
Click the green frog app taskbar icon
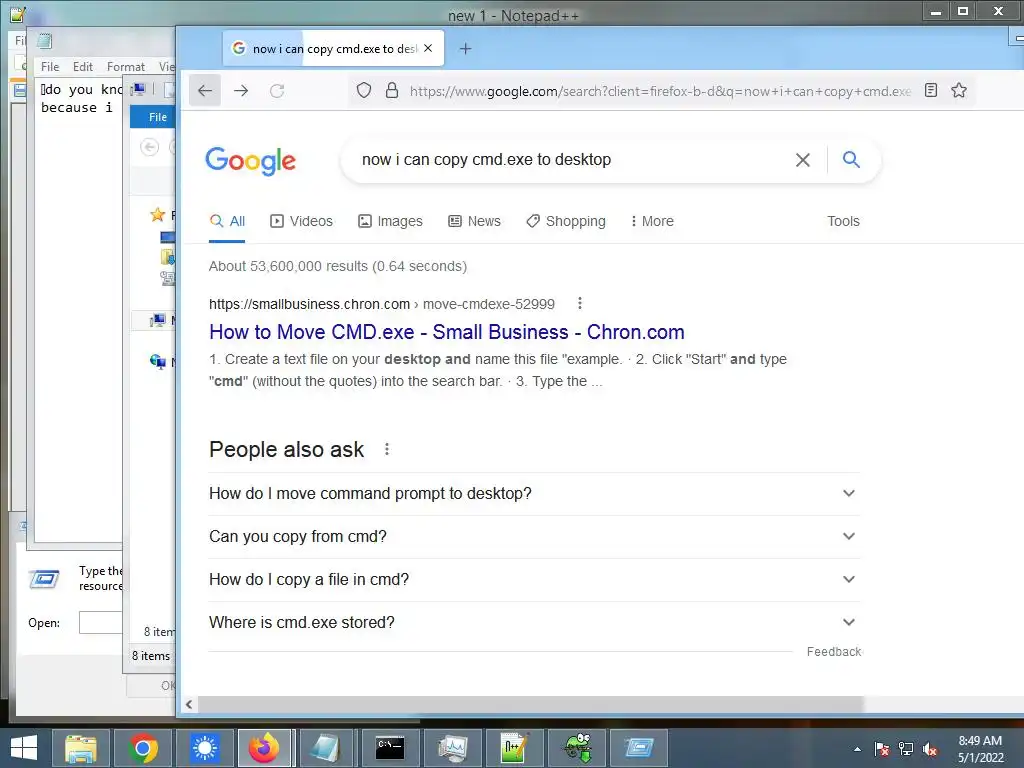point(577,748)
